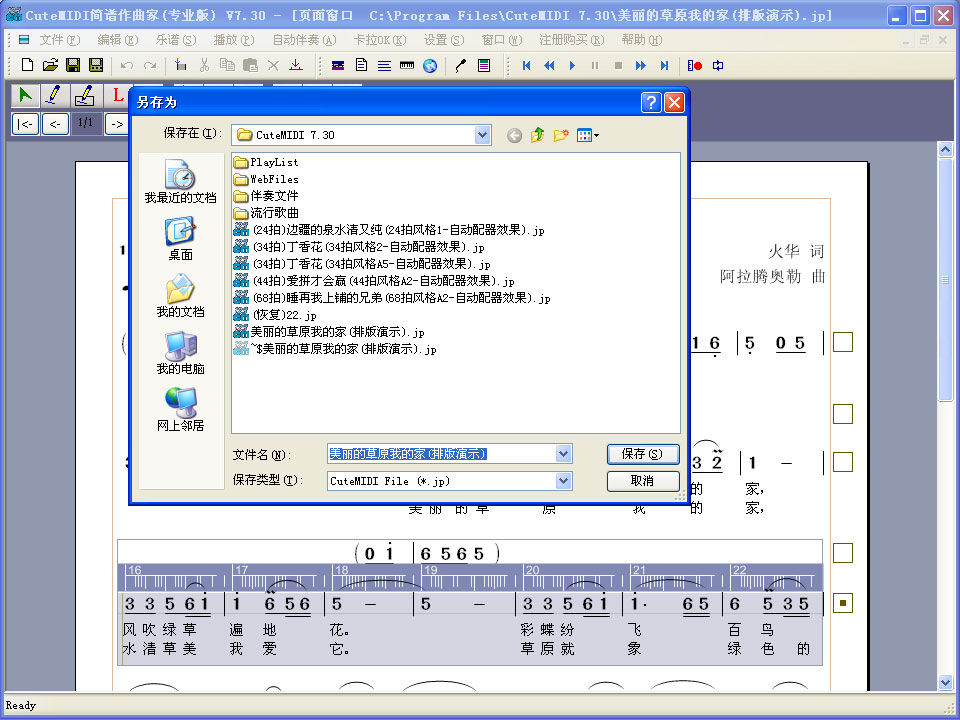Start playback with the Play button
Viewport: 960px width, 720px height.
coord(572,66)
